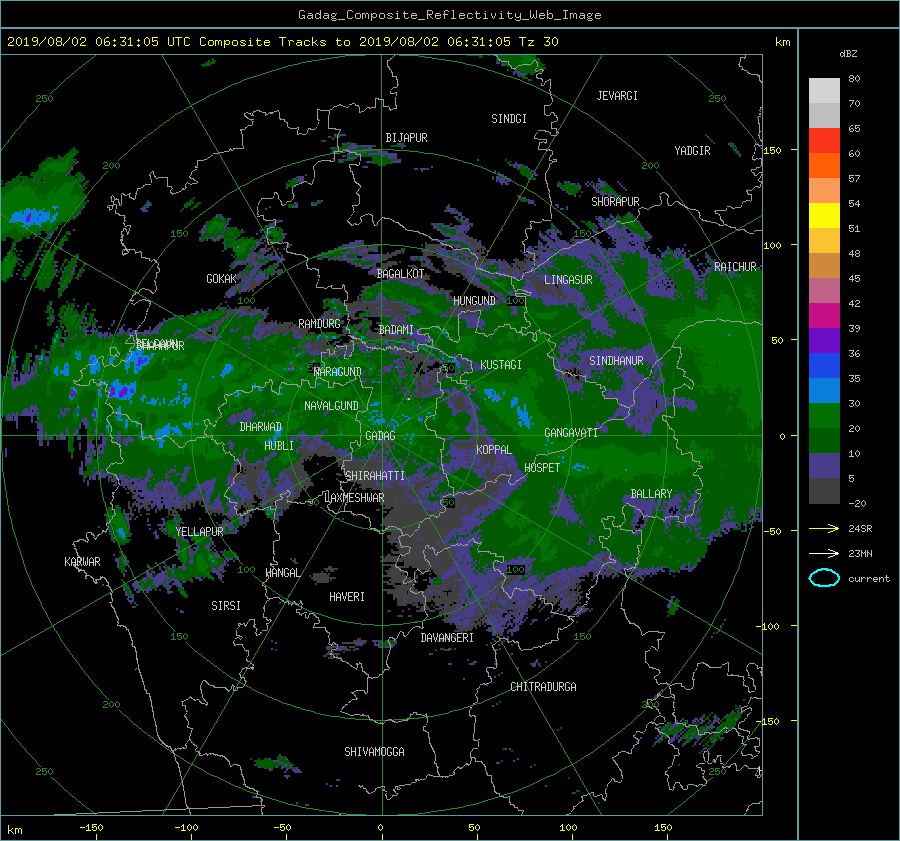Click the 'current' legend text

click(x=868, y=579)
